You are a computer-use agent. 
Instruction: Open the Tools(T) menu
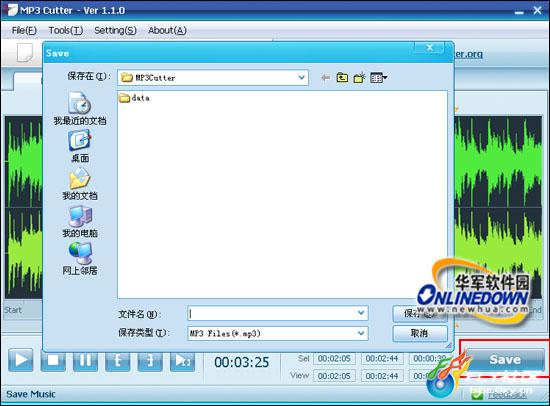[x=66, y=31]
